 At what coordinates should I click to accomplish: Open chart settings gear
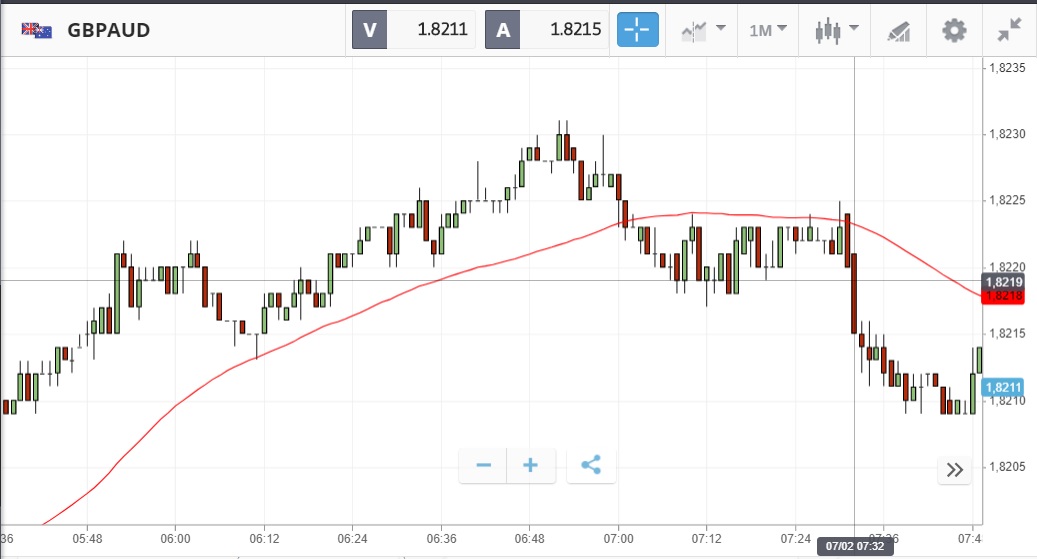pos(955,30)
